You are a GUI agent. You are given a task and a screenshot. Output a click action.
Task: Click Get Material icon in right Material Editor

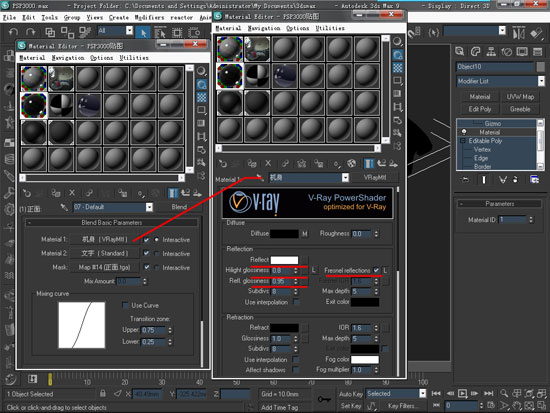[223, 163]
